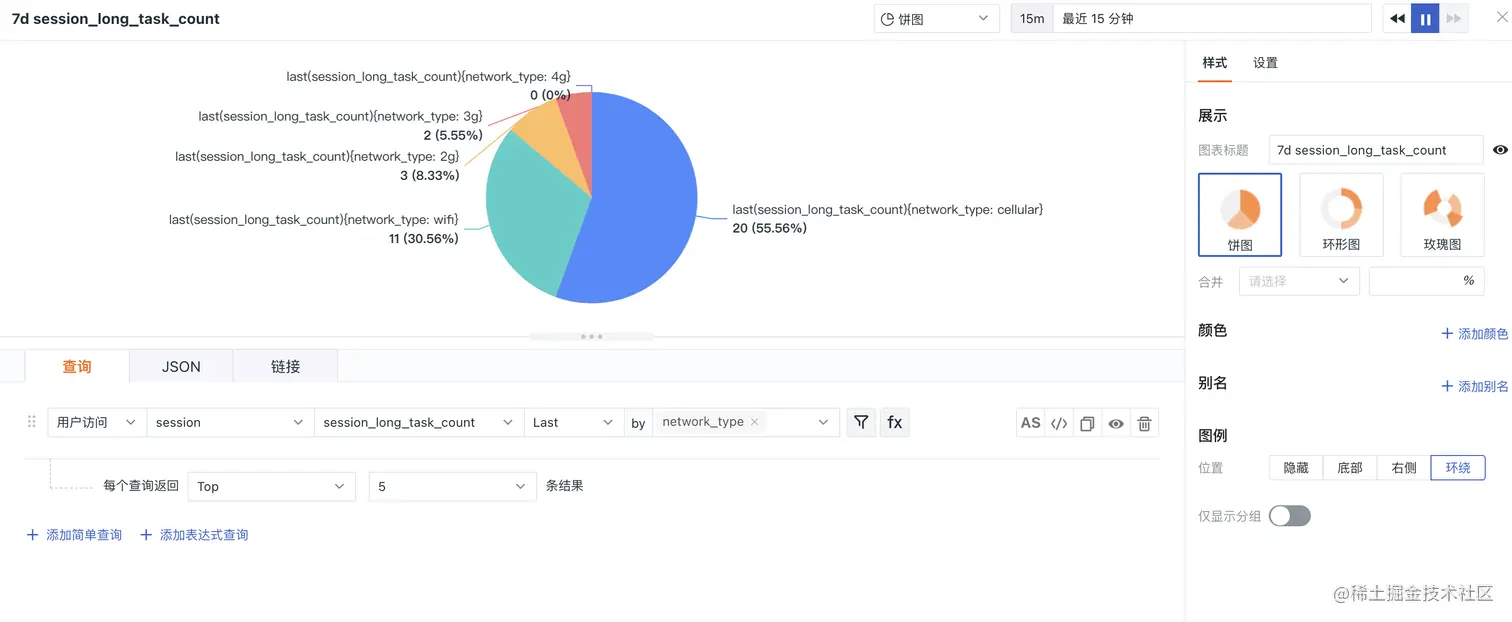Set legend position to 右侧
Image resolution: width=1512 pixels, height=622 pixels.
[x=1404, y=468]
